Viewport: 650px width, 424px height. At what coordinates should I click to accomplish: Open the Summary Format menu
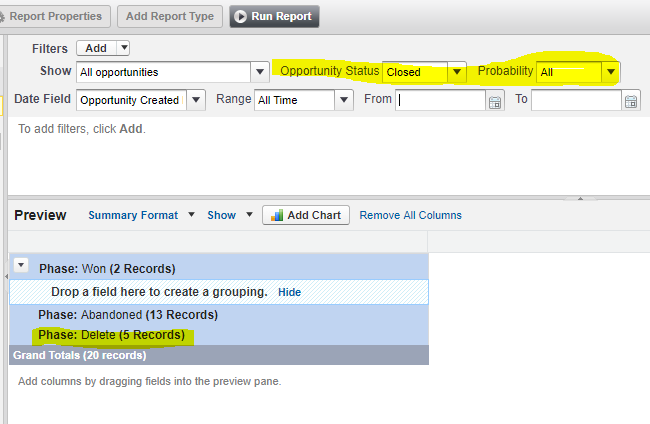133,215
